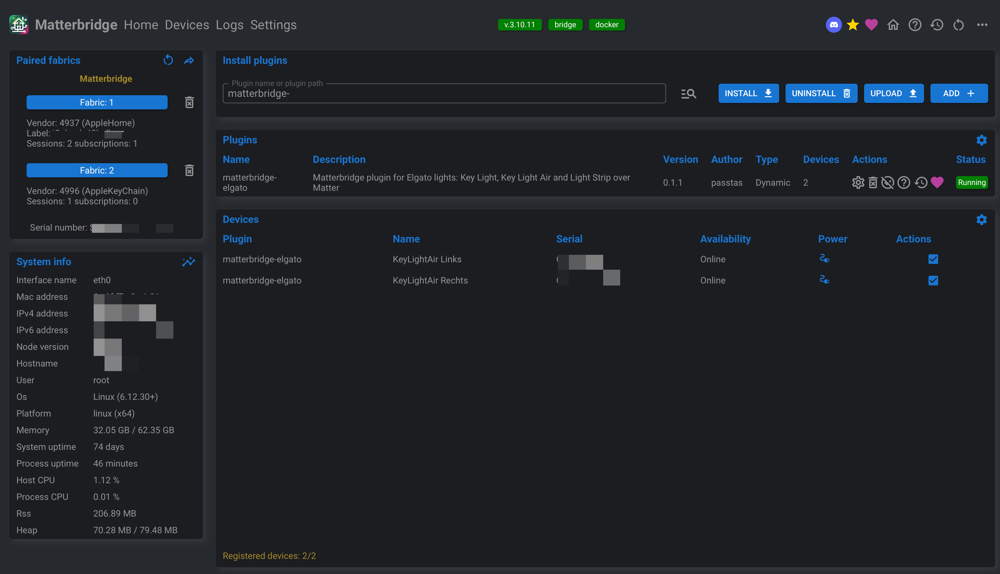Screen dimensions: 1000x574
Task: Open matterbridge-elgato plugin help icon
Action: [x=904, y=182]
